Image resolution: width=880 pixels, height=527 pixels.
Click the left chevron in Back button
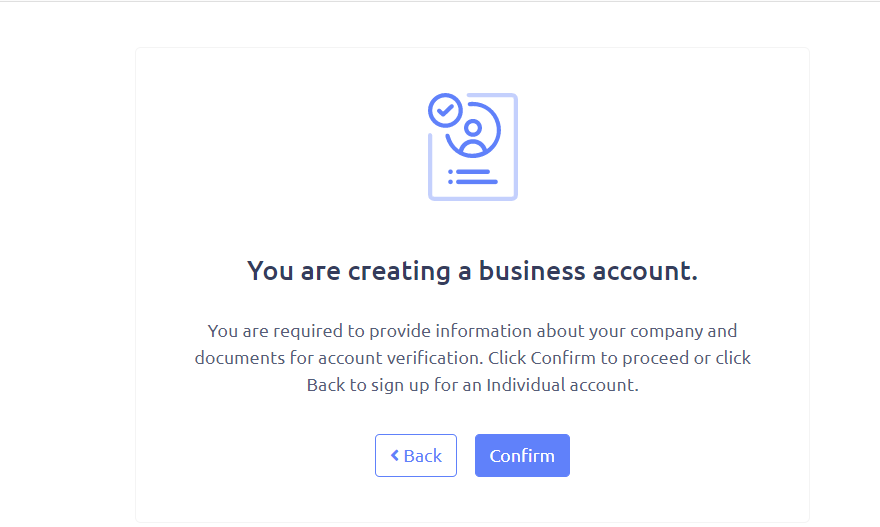coord(395,455)
